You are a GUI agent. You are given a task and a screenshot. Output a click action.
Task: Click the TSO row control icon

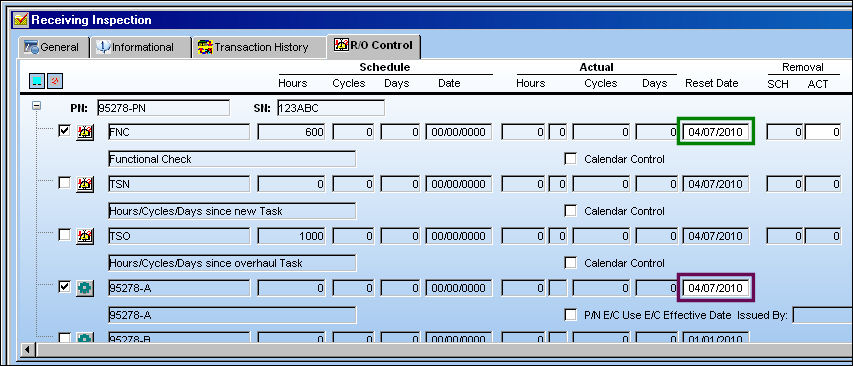84,236
